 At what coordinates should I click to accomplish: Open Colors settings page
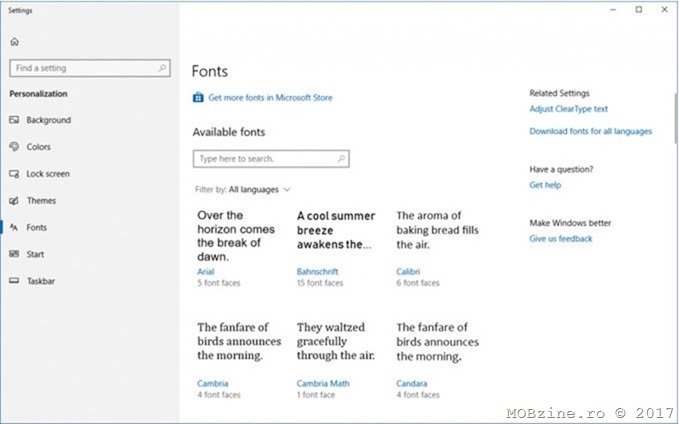pyautogui.click(x=39, y=147)
